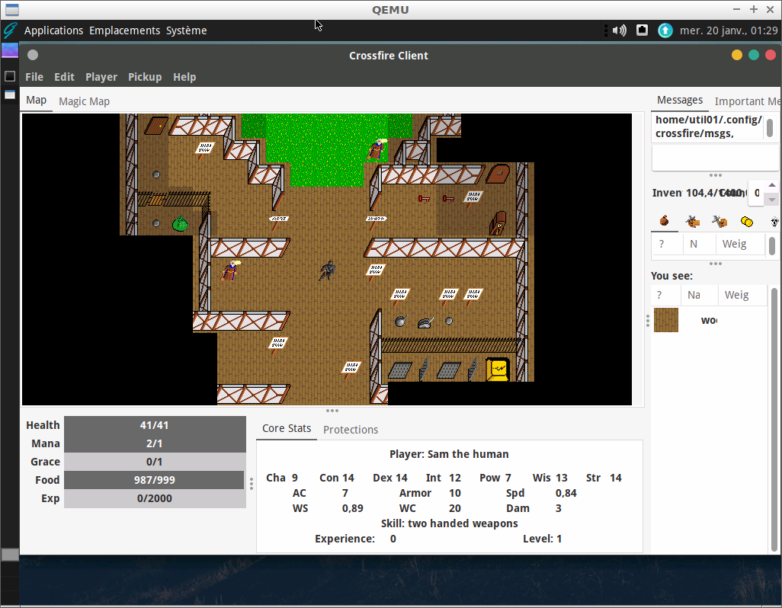Click the Messages panel scrollbar
Image resolution: width=782 pixels, height=608 pixels.
tap(770, 128)
